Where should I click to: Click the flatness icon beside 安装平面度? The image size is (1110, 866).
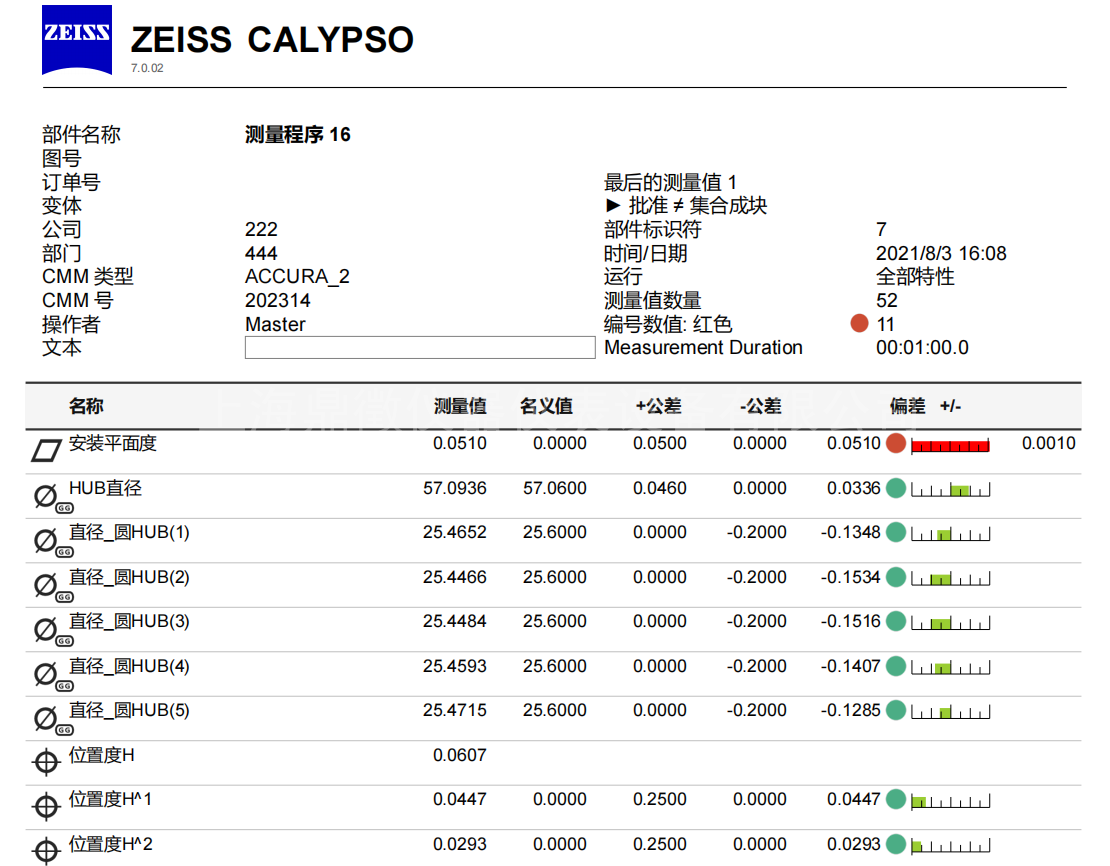coord(46,451)
